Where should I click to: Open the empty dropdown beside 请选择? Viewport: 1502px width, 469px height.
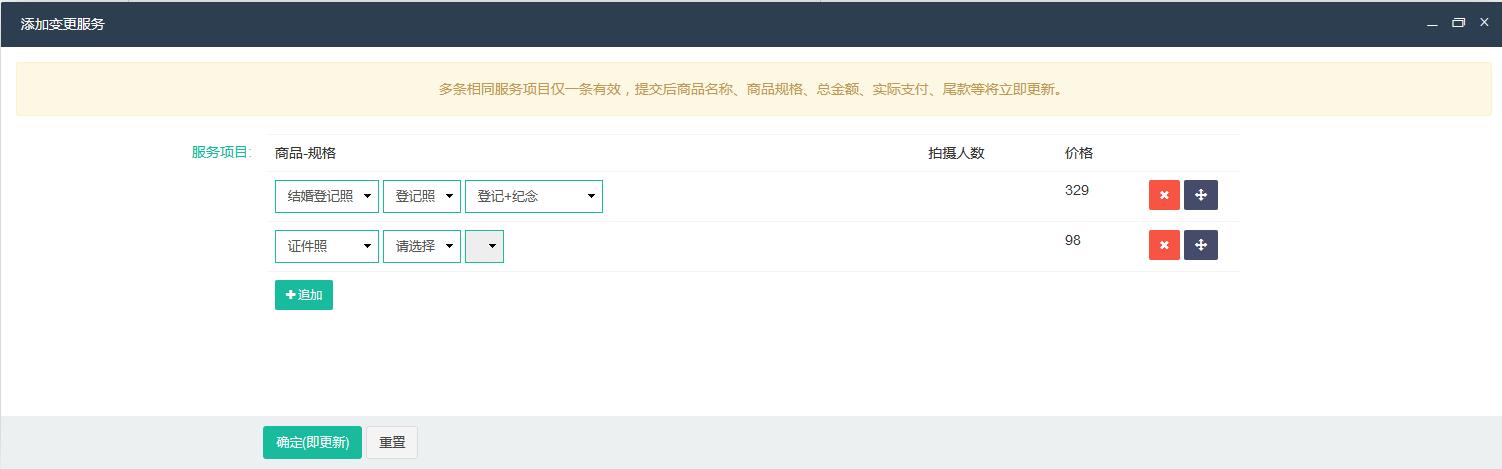click(484, 246)
